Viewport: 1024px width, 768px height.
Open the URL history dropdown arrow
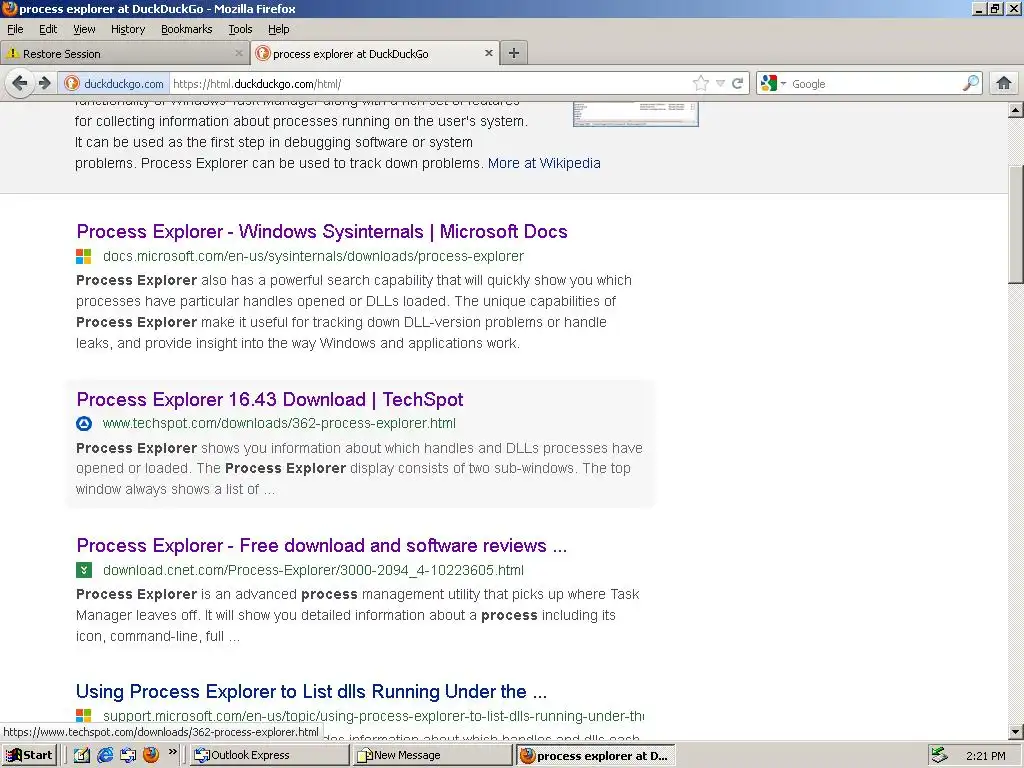pyautogui.click(x=720, y=84)
